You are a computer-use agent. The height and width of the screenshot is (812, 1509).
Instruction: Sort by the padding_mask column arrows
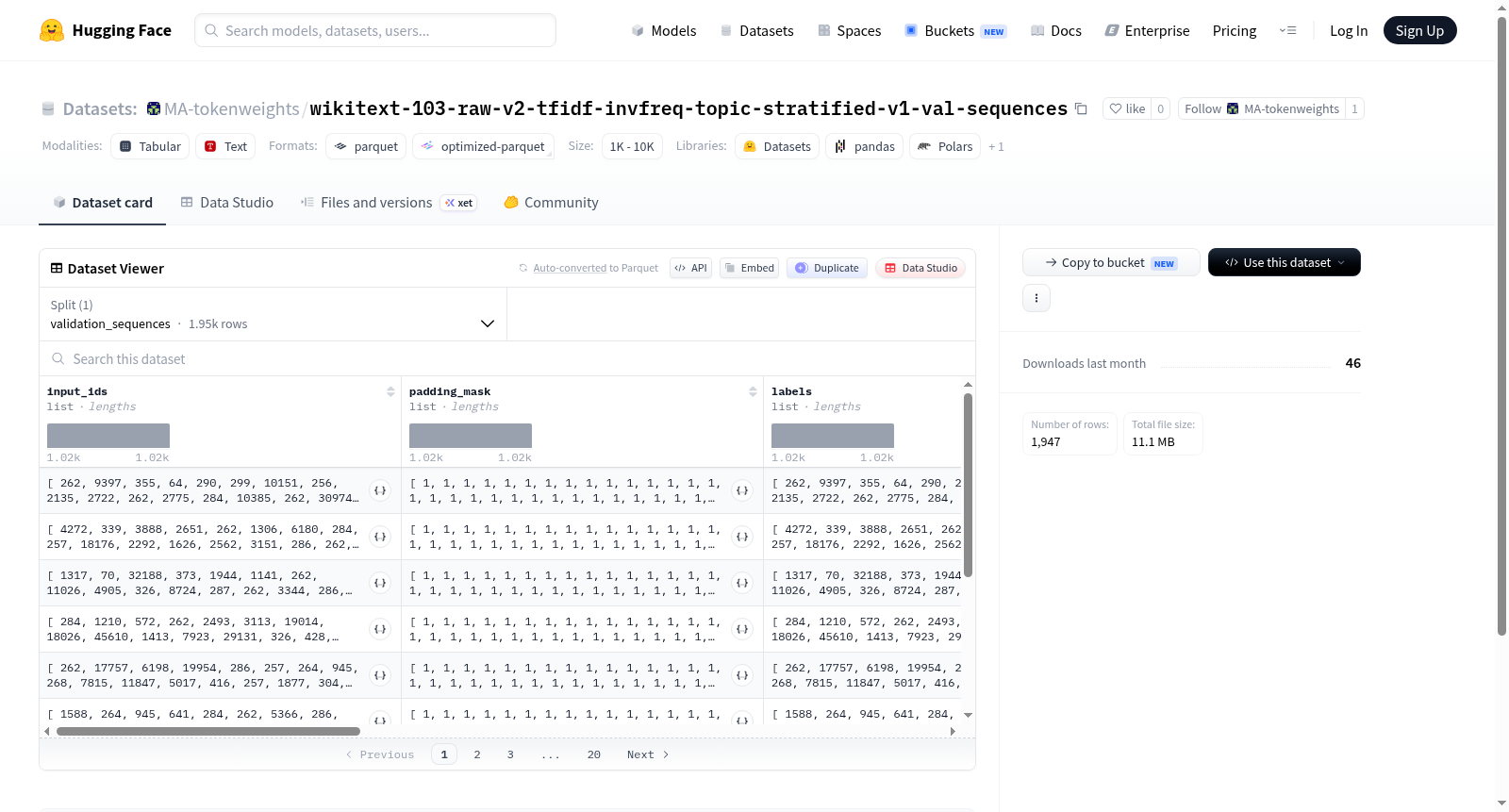(x=753, y=391)
